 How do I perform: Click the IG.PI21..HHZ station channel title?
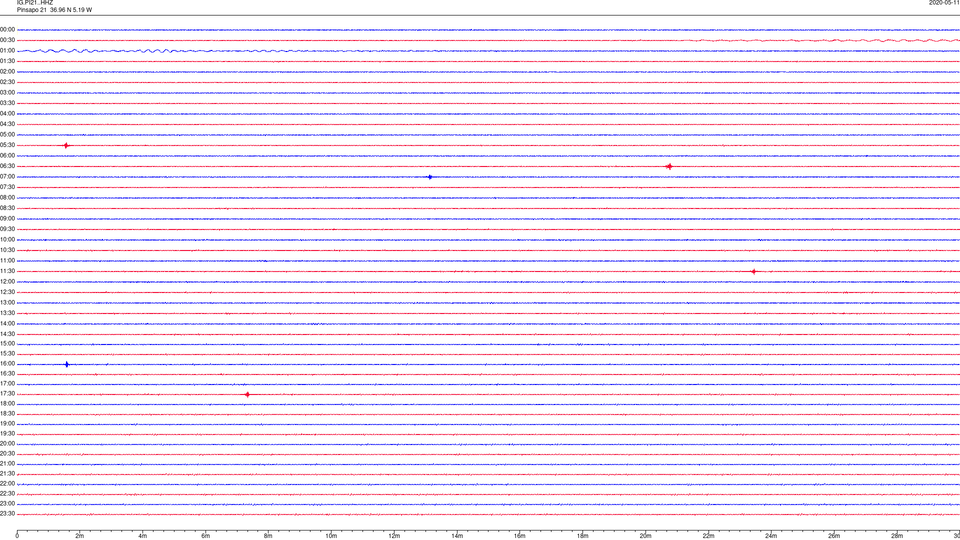(x=35, y=3)
